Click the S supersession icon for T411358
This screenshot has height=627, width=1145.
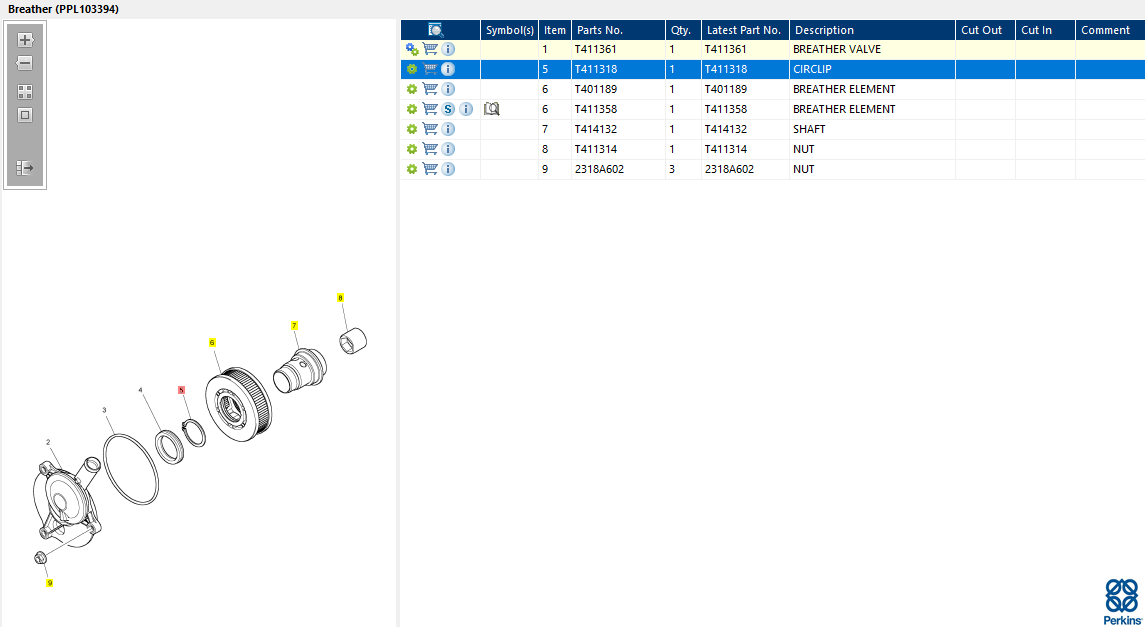pos(448,109)
